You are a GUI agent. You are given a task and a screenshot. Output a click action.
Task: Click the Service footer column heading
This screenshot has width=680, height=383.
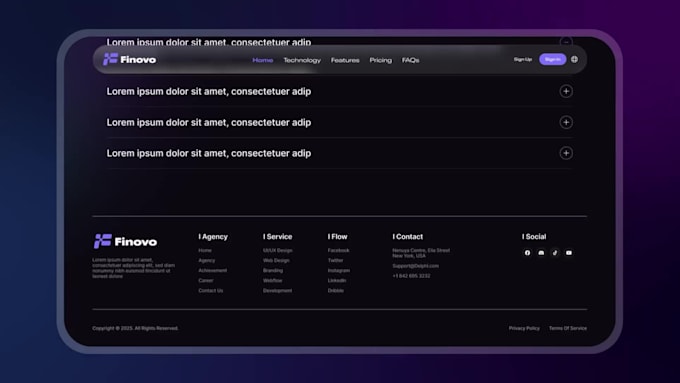278,237
